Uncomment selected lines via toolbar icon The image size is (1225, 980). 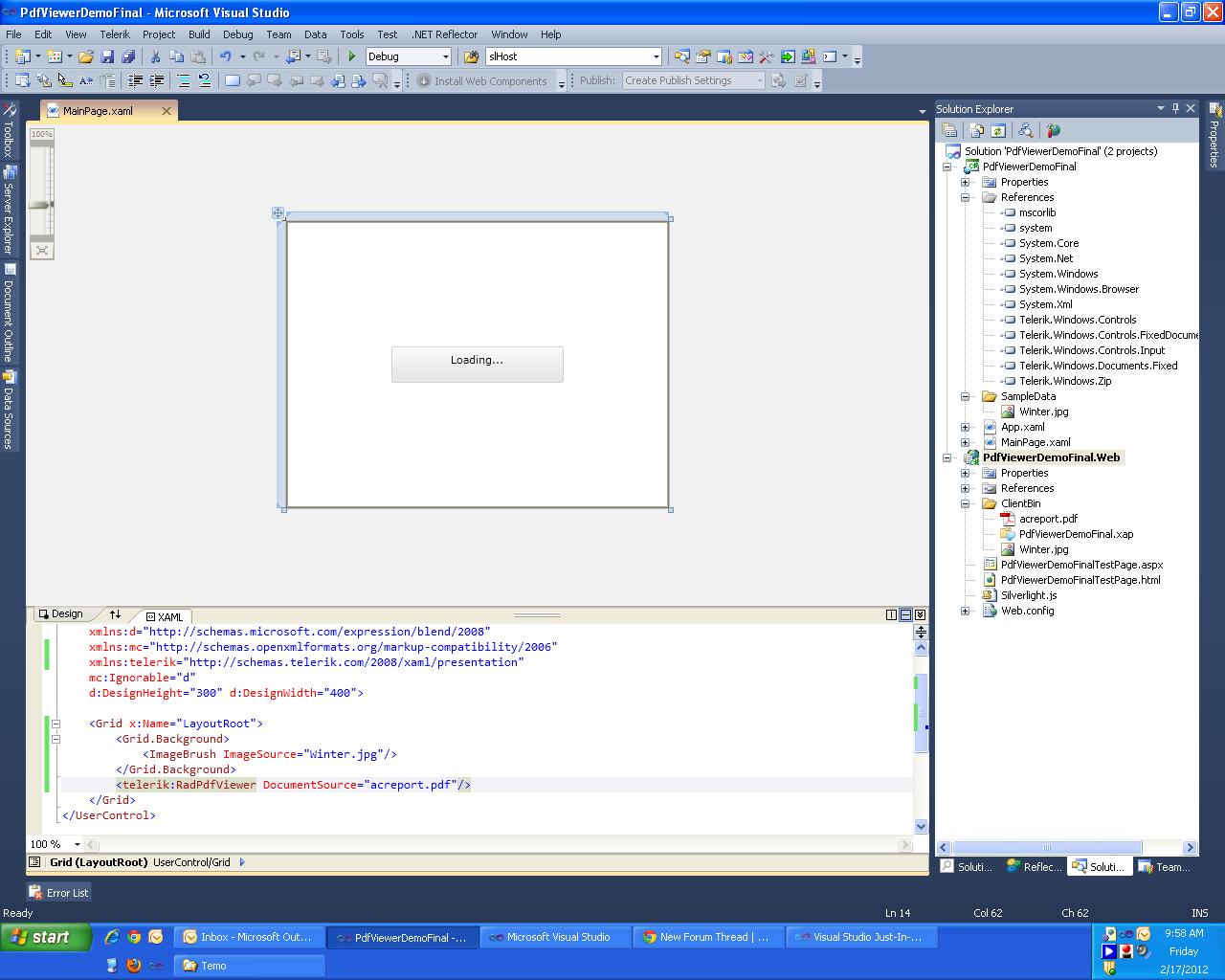205,81
